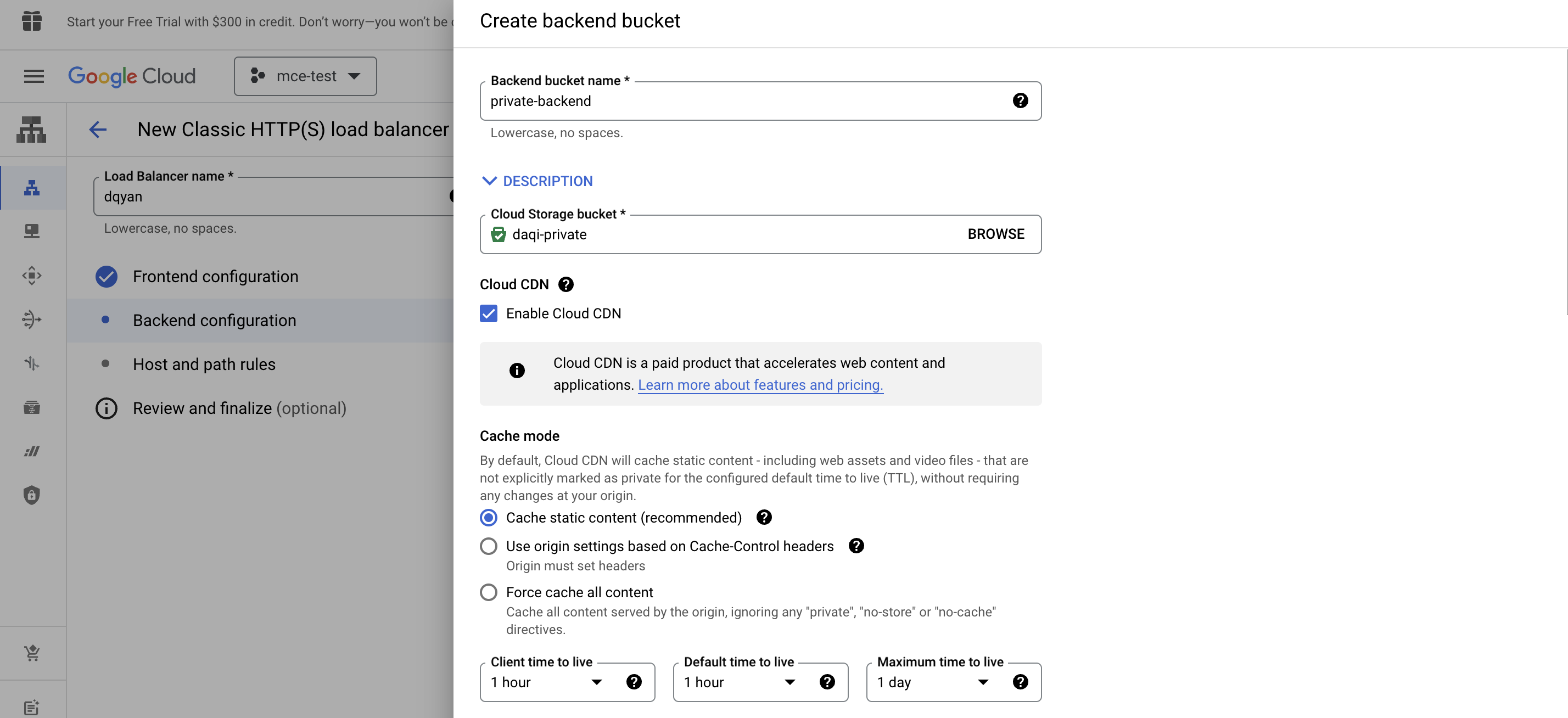Select Use origin settings radio button
1568x718 pixels.
[x=489, y=546]
